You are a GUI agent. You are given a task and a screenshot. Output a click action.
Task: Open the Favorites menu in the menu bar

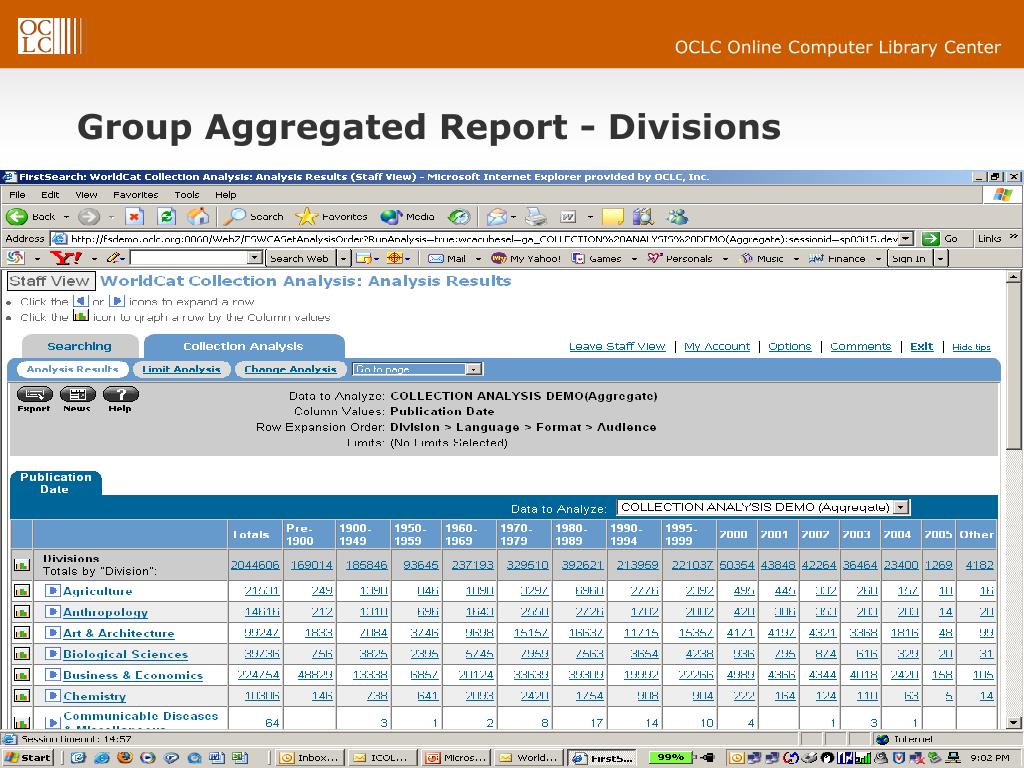136,195
